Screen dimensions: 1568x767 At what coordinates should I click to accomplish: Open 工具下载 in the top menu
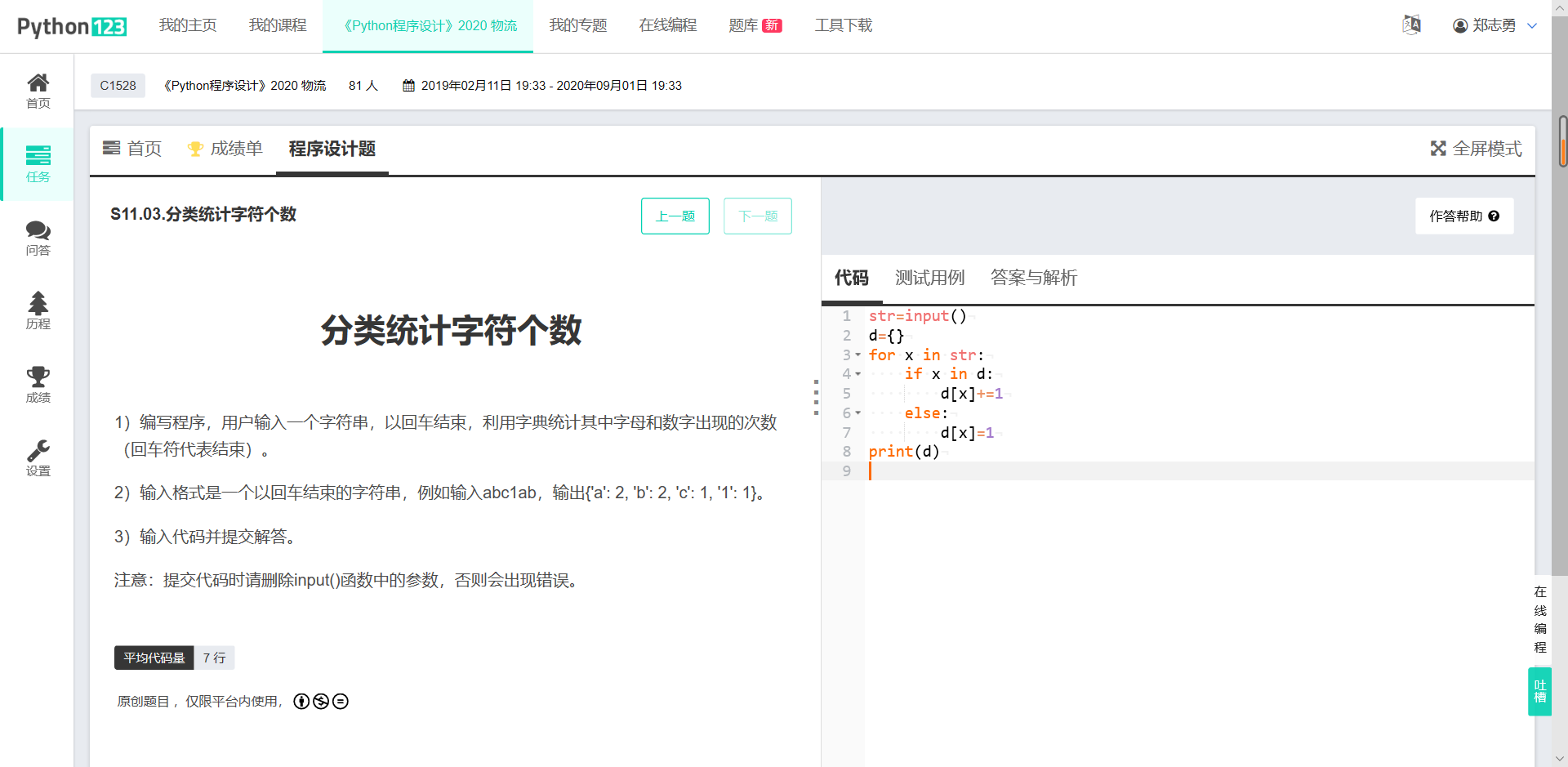[x=844, y=26]
